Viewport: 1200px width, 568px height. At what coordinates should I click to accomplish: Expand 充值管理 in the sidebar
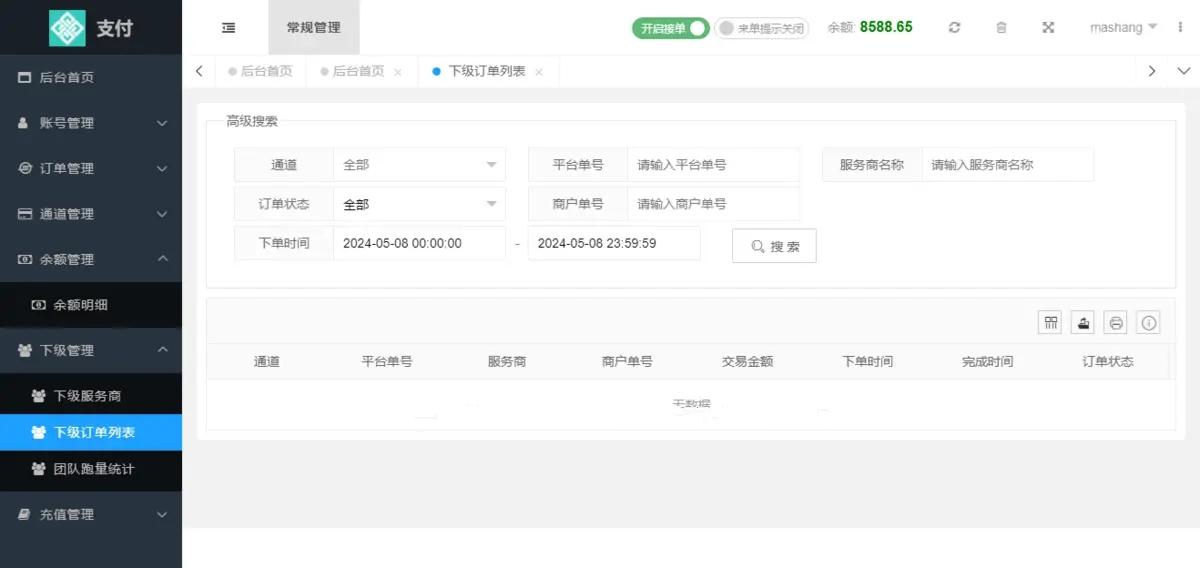click(91, 514)
